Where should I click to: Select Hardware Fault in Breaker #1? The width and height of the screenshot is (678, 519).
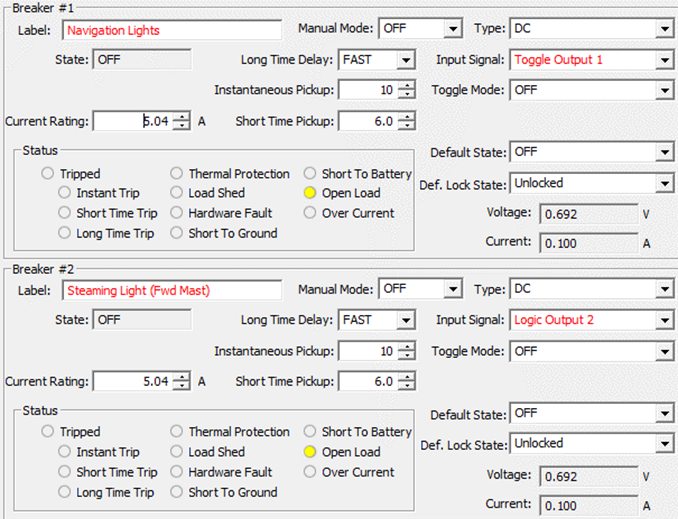click(176, 213)
